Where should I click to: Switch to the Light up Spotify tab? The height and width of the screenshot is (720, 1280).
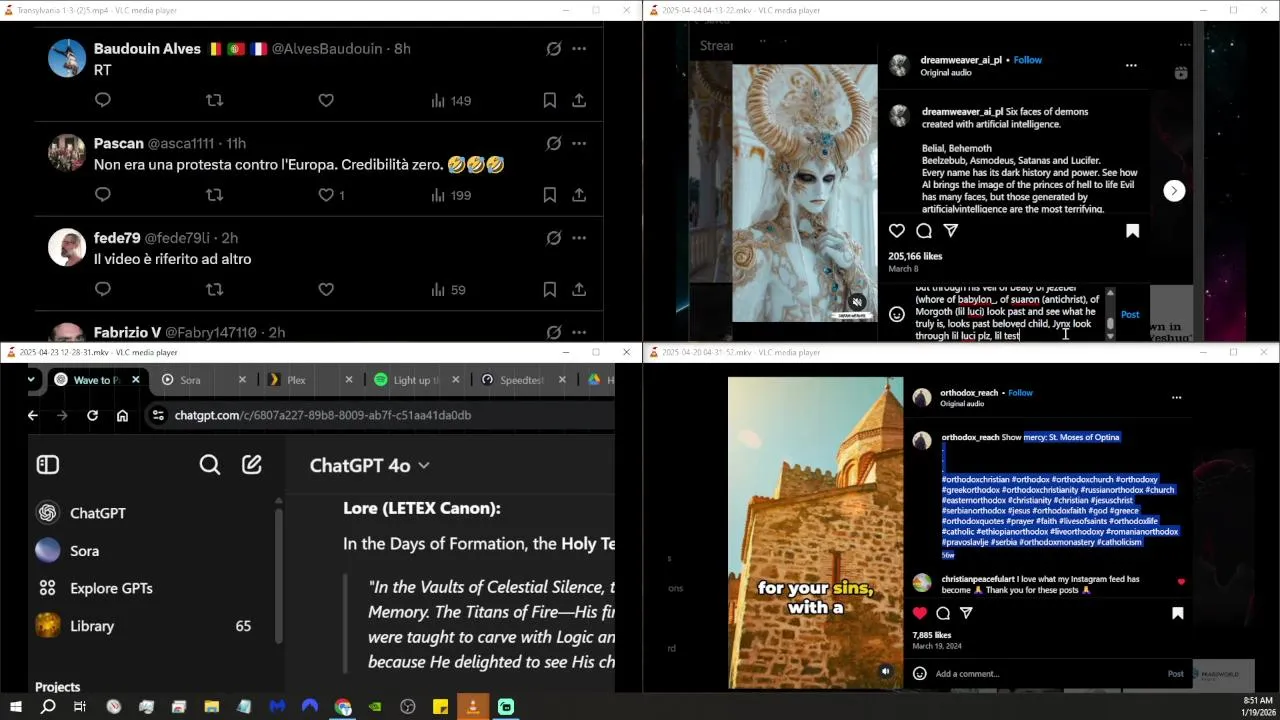point(416,380)
